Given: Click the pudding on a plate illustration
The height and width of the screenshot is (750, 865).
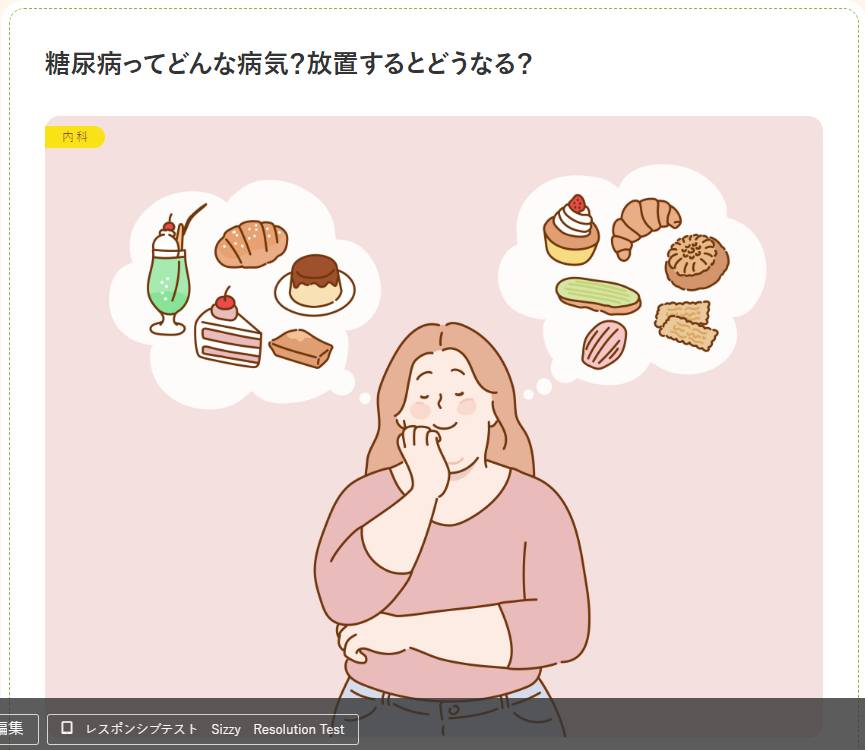Looking at the screenshot, I should (314, 285).
